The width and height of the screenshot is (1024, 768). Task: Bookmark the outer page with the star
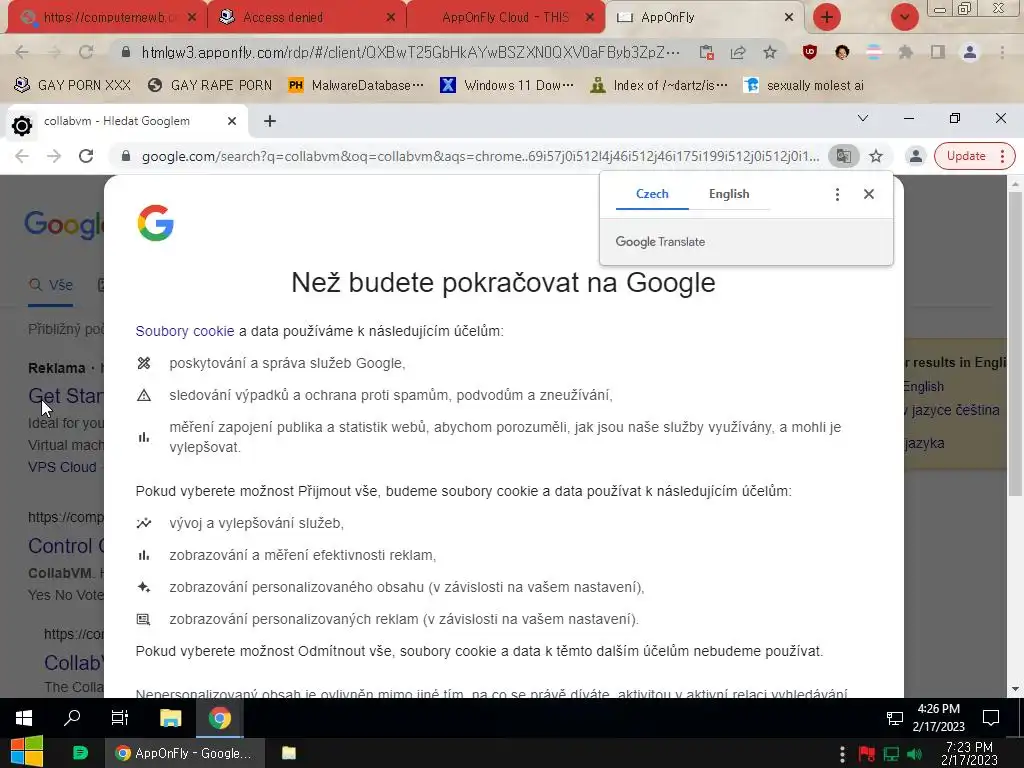pos(770,52)
